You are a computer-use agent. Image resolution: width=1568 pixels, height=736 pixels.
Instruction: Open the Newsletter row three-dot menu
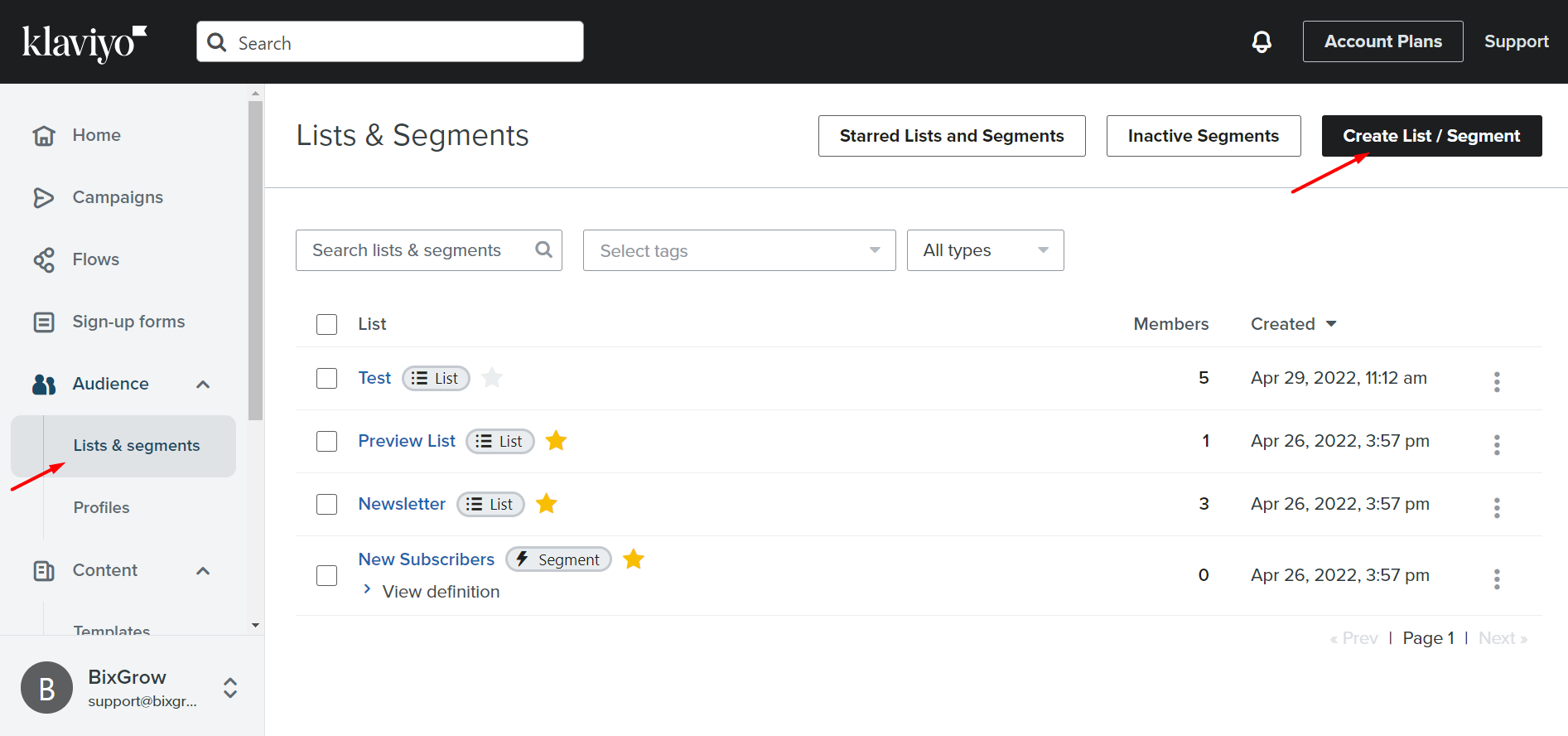click(x=1496, y=507)
